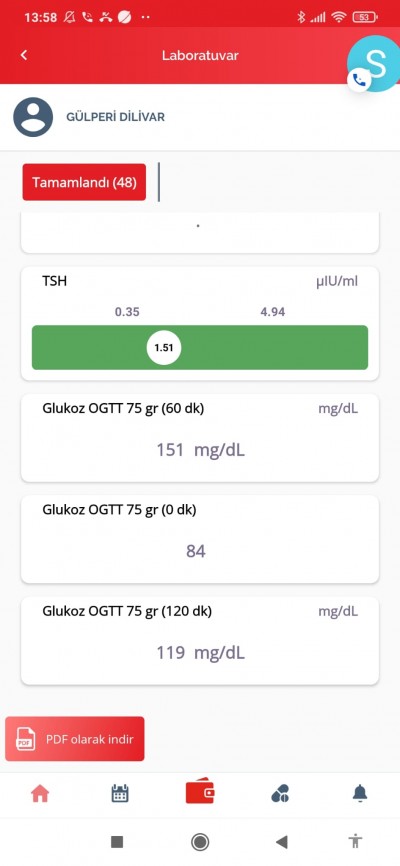
Task: Open Glukoz OGTT 75 gr (120 dk) card
Action: 200,641
